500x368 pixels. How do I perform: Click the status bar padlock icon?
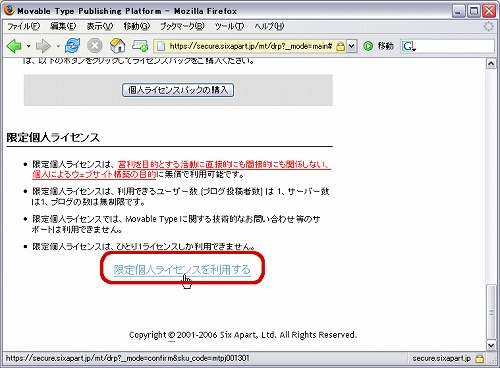(x=480, y=358)
